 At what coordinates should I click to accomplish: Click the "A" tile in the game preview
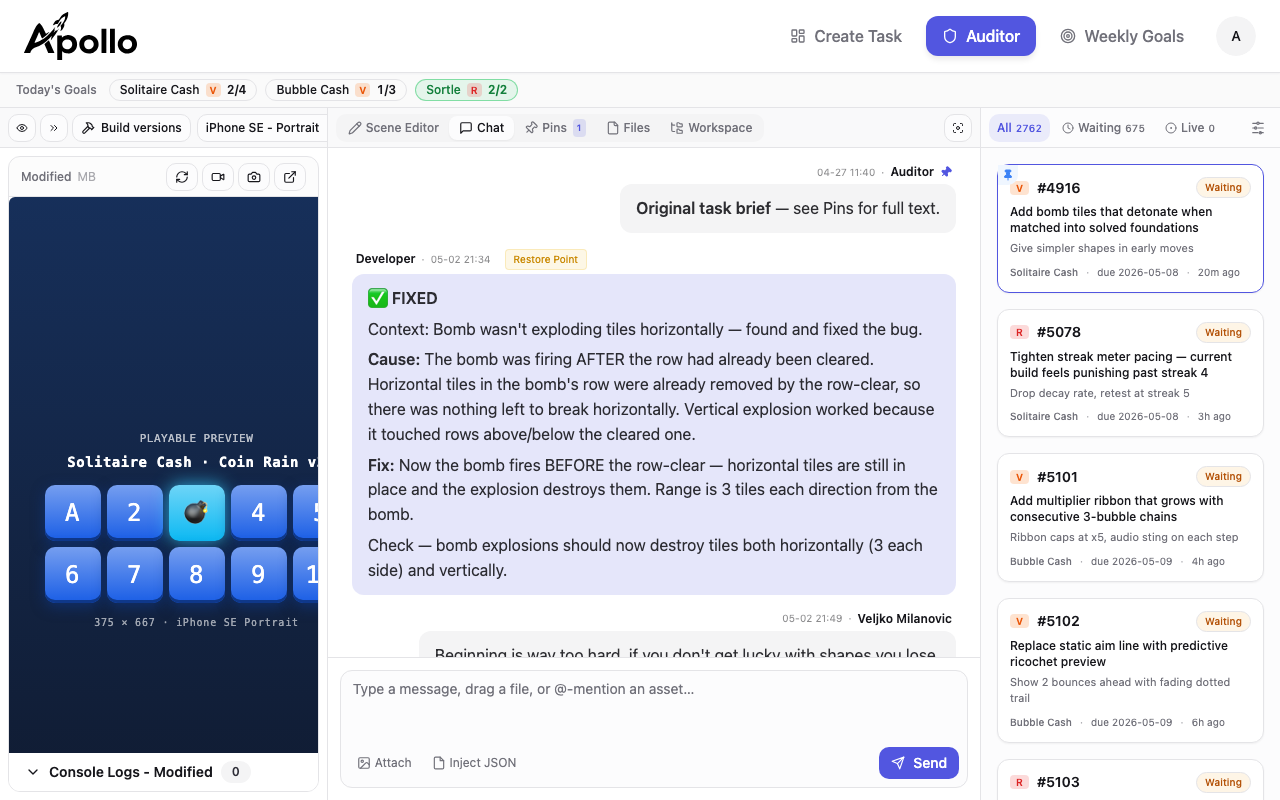coord(72,513)
